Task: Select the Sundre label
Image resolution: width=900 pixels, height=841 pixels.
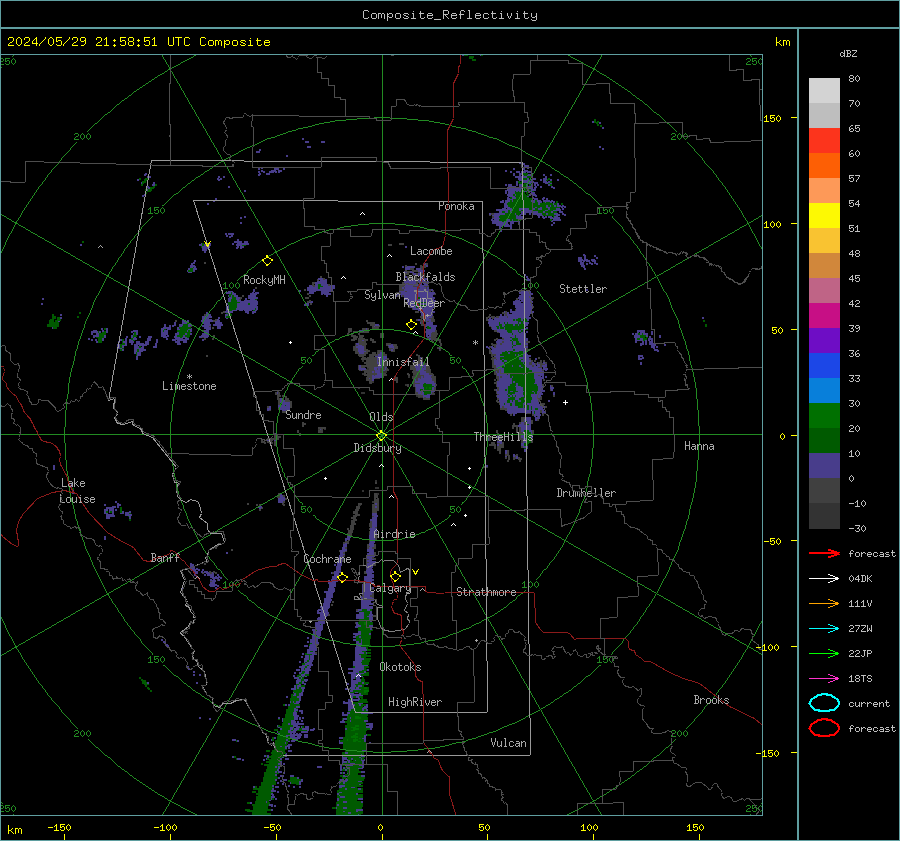Action: coord(303,414)
